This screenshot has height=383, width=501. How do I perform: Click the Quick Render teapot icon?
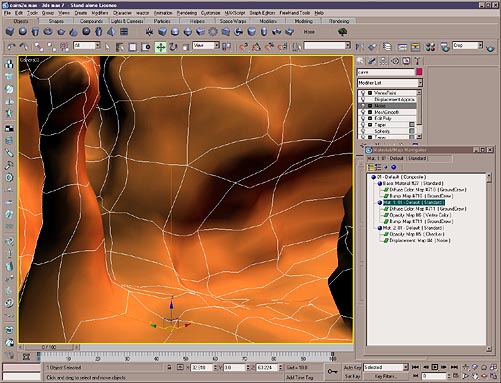490,48
